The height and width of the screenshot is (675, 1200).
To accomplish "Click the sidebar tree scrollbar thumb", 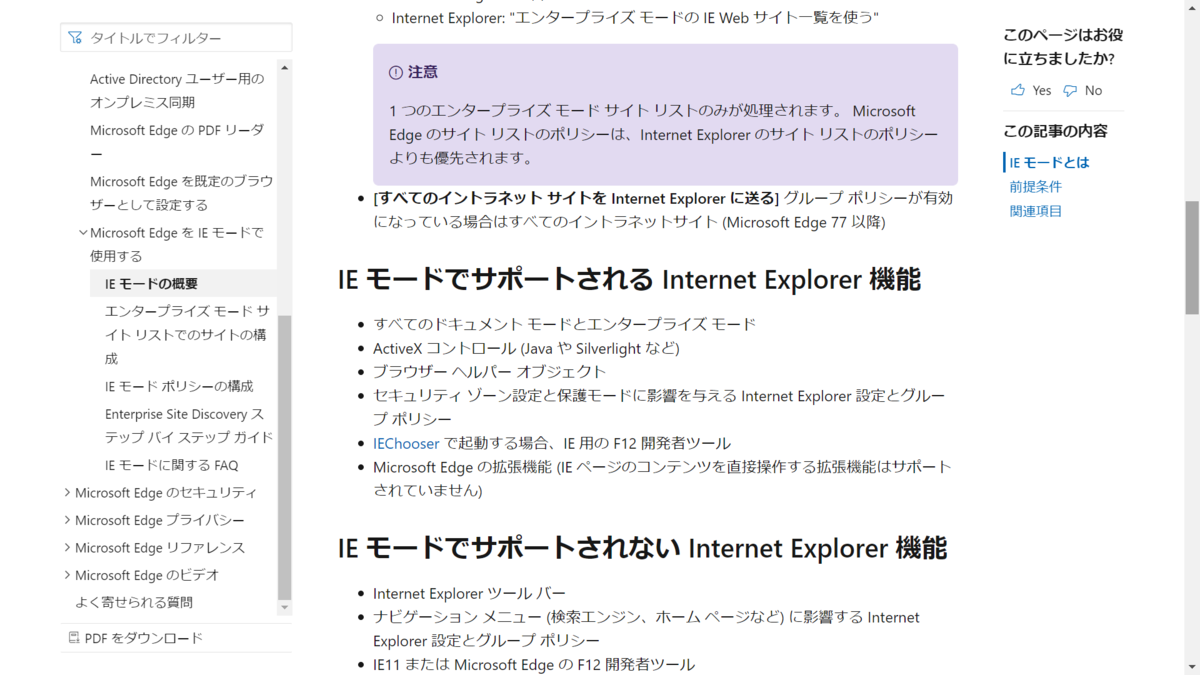I will 285,457.
